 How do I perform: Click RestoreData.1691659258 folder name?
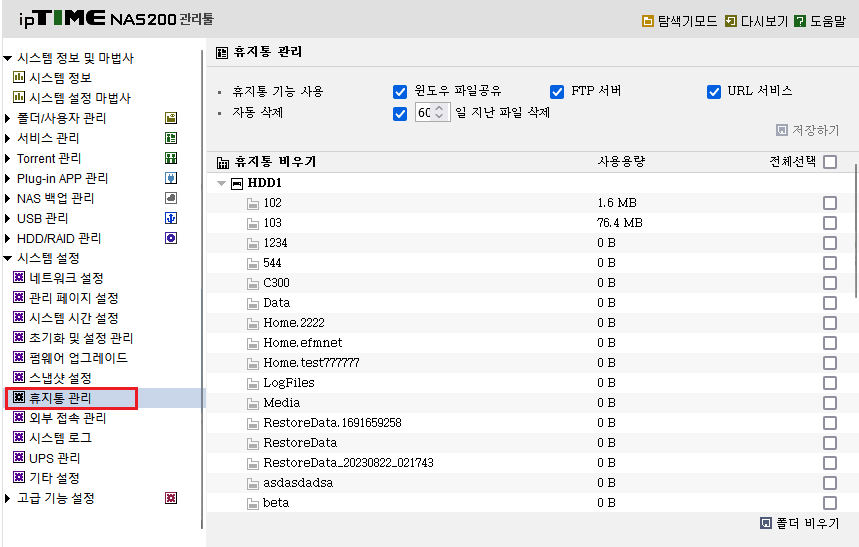(x=332, y=423)
